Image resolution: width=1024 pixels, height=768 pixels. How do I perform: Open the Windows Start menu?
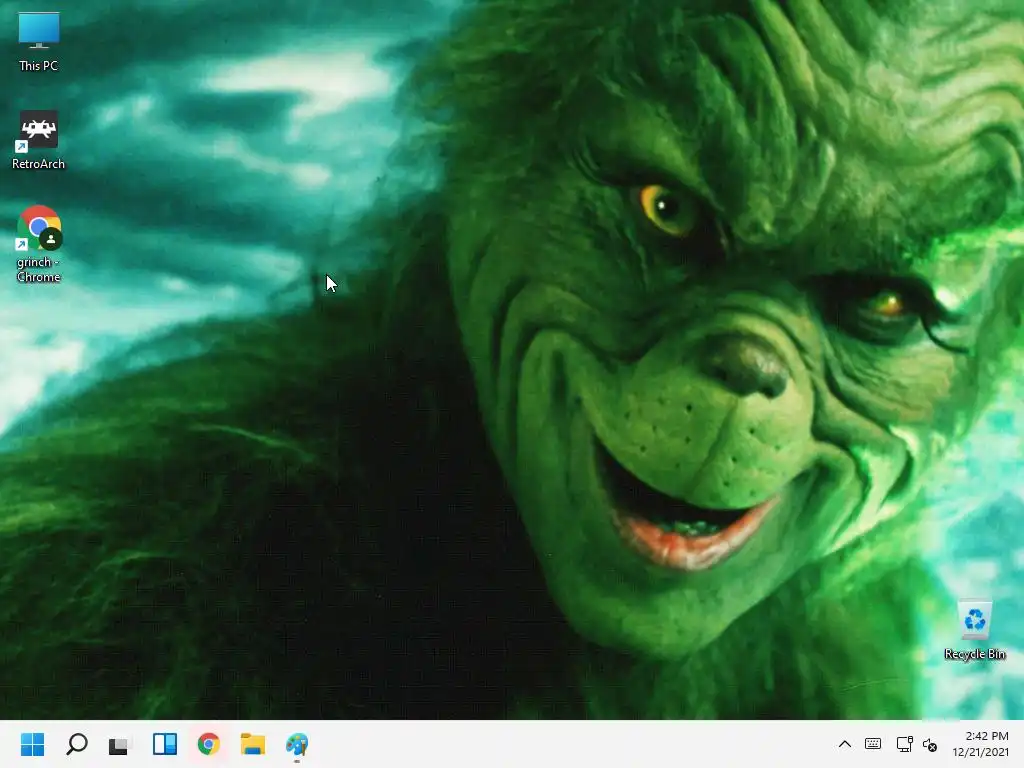pos(33,744)
